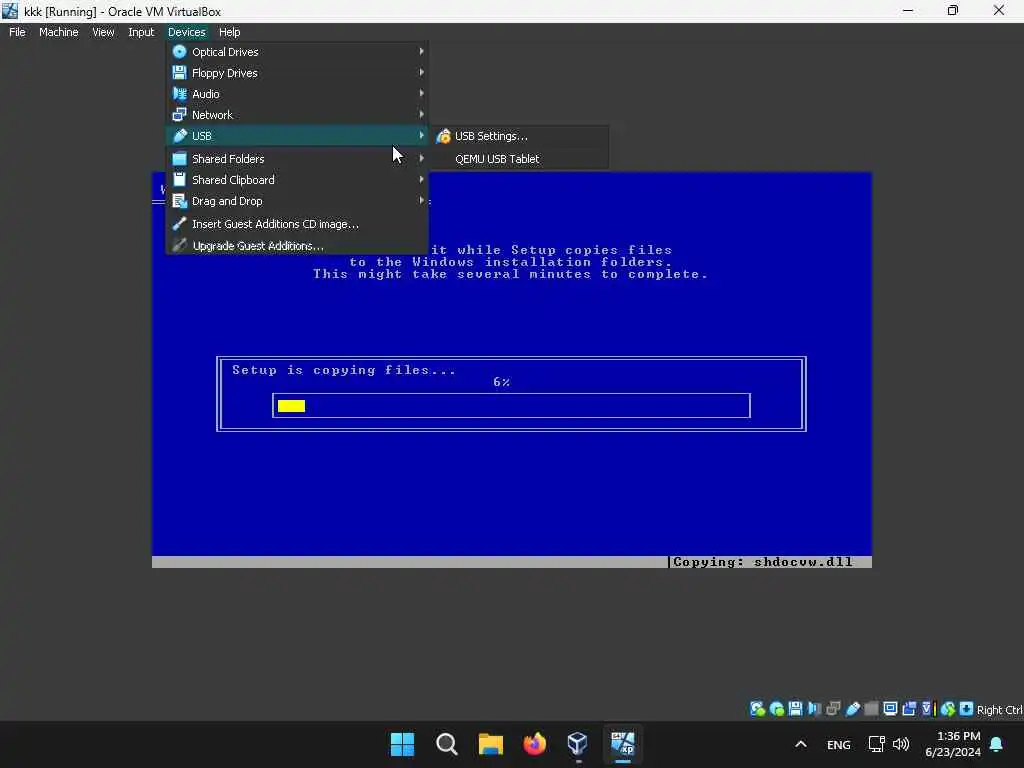This screenshot has width=1024, height=768.
Task: Click network status bar indicator
Action: pos(833,709)
